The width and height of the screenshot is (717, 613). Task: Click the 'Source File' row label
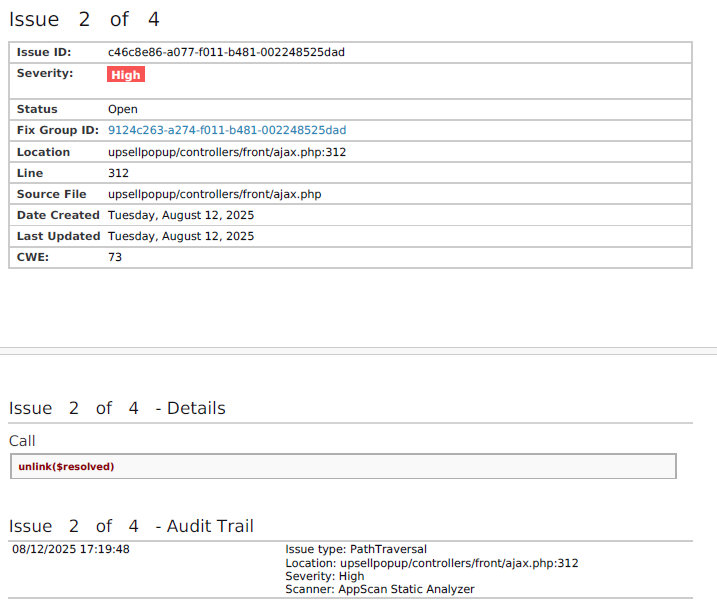click(51, 194)
